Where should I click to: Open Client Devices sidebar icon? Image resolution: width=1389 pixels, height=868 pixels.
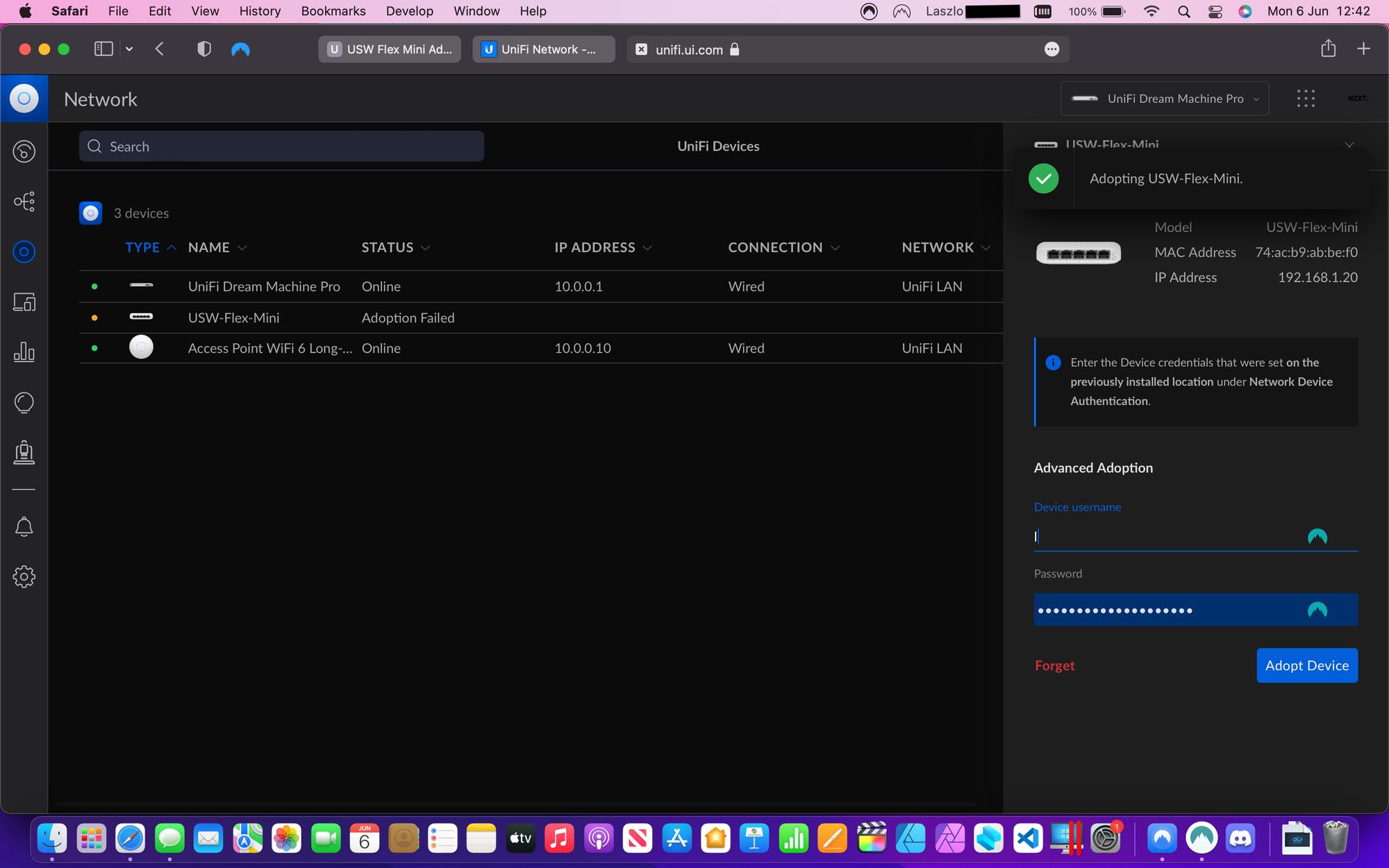click(24, 302)
